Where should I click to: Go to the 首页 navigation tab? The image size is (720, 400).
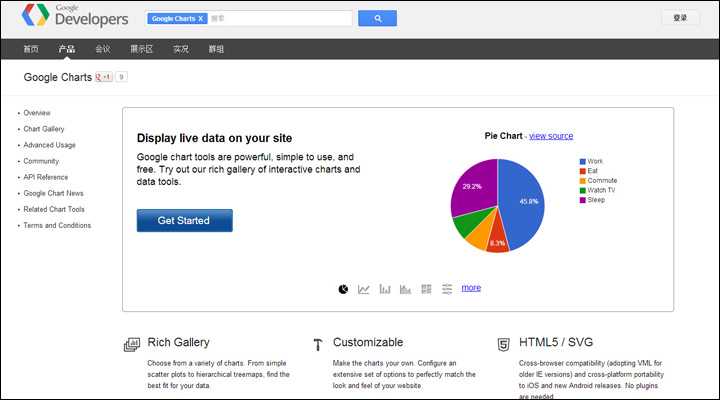point(32,48)
